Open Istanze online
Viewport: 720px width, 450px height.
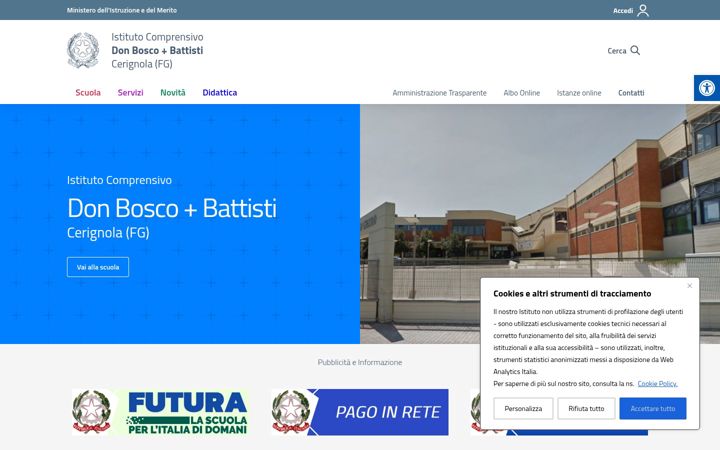click(x=579, y=93)
